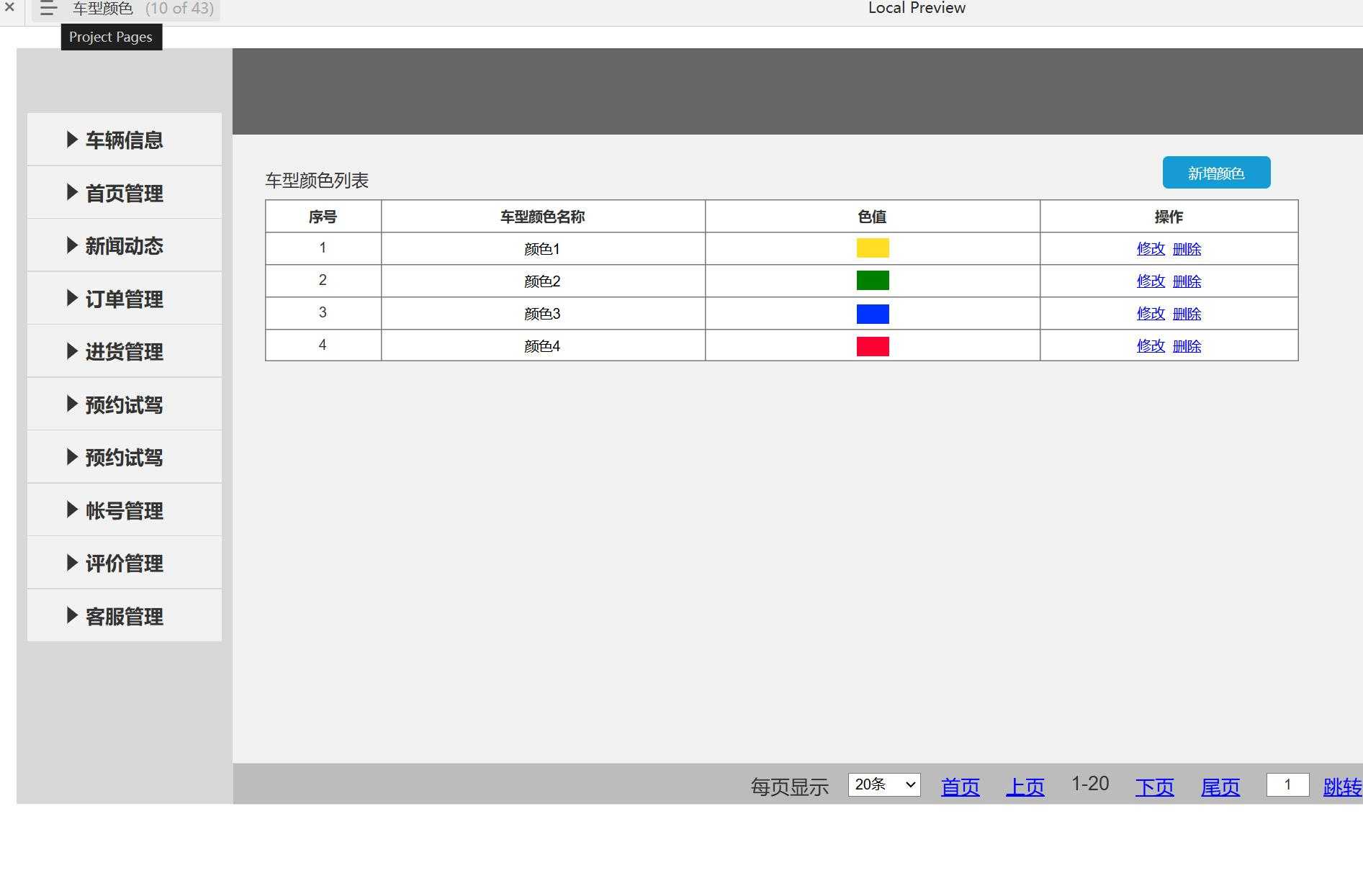Click the expand arrow beside 车辆信息

point(71,139)
